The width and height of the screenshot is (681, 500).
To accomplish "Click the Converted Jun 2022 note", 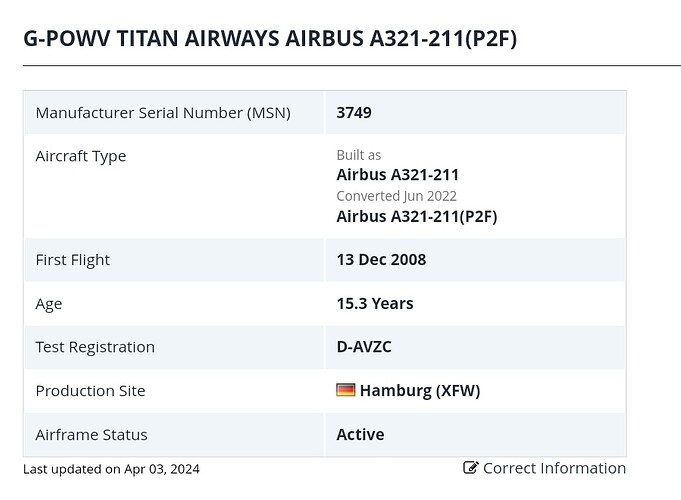I will (397, 196).
